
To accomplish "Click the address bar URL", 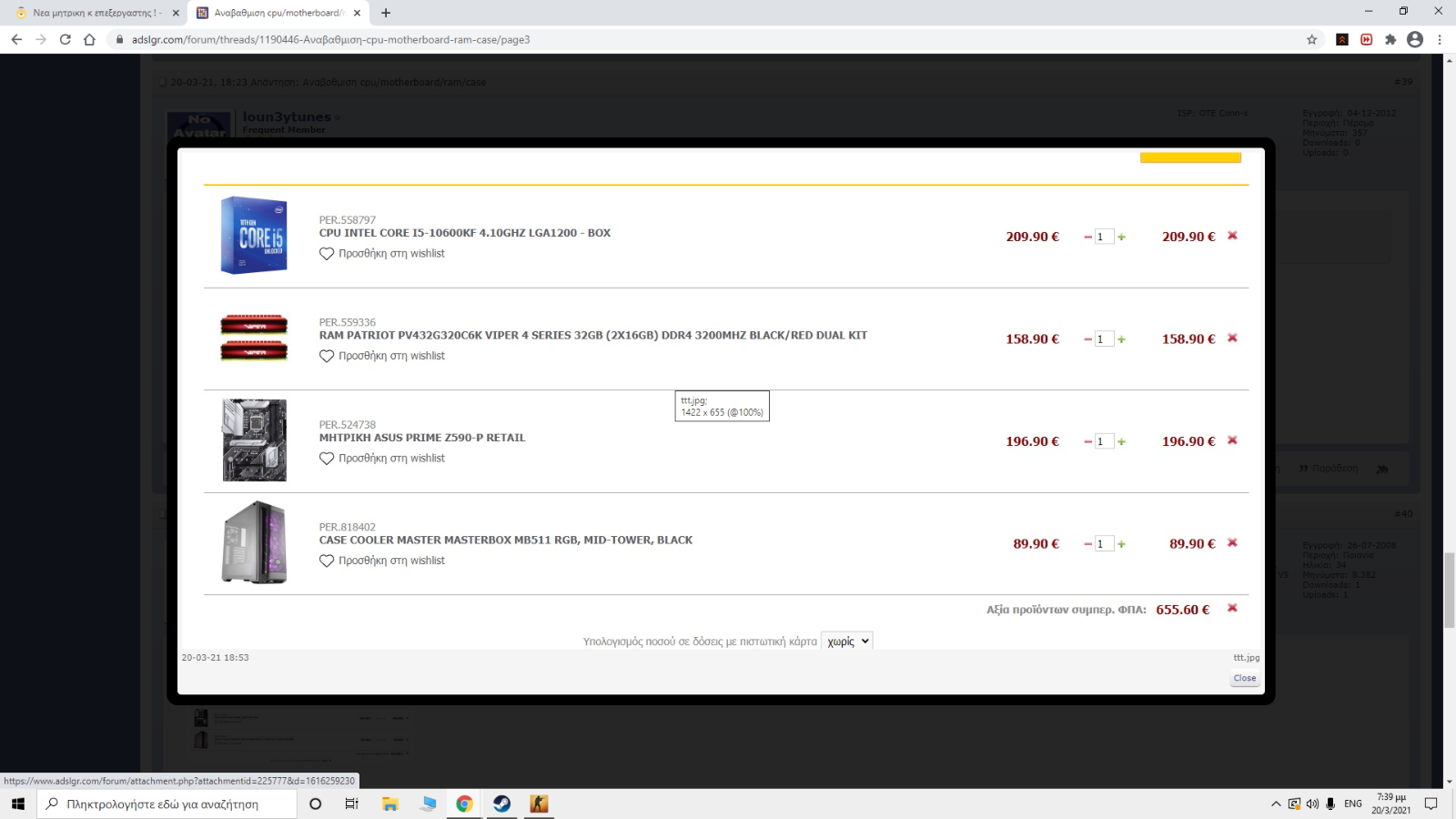I will [x=330, y=39].
